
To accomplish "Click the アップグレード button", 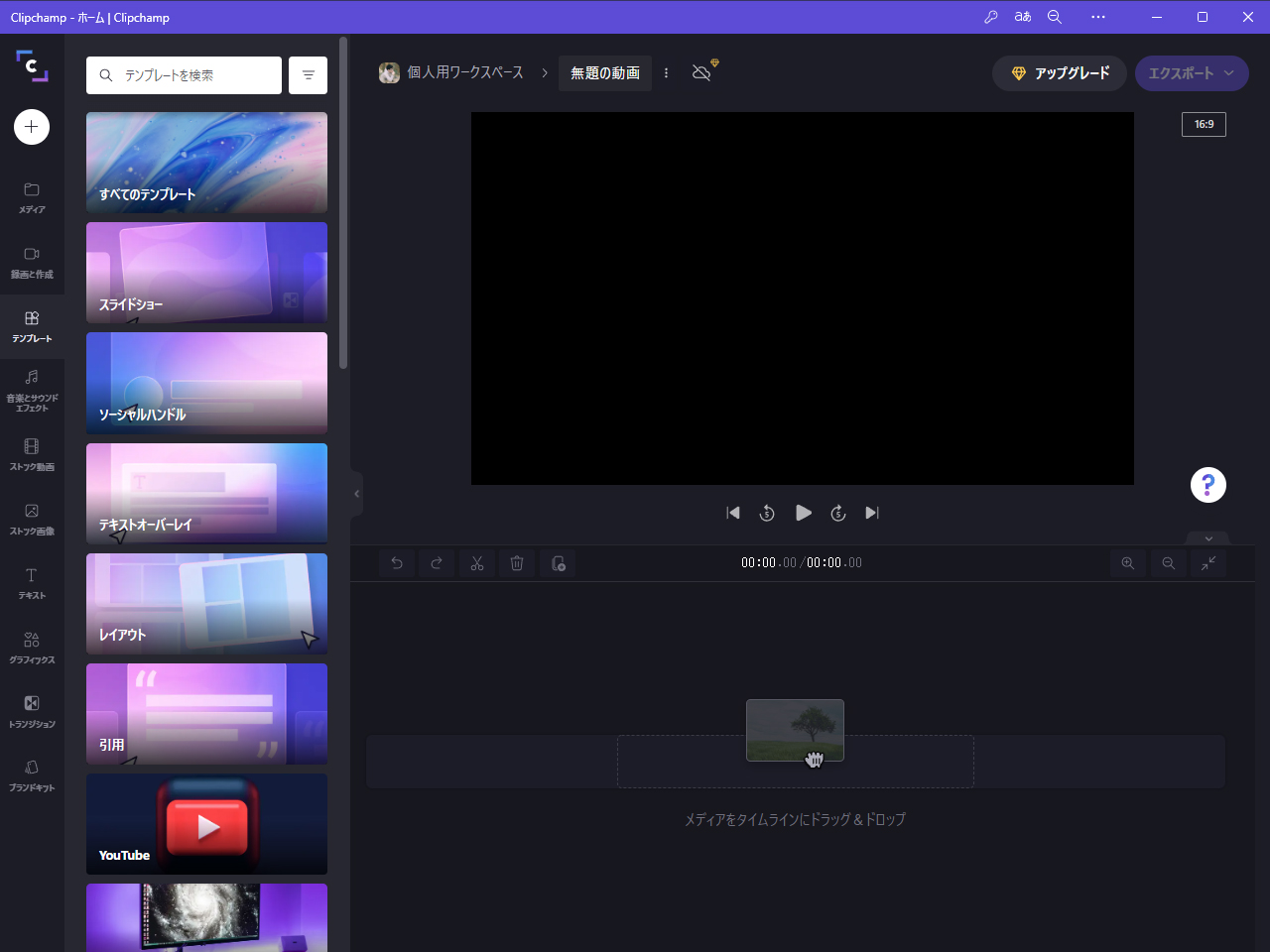I will coord(1059,72).
